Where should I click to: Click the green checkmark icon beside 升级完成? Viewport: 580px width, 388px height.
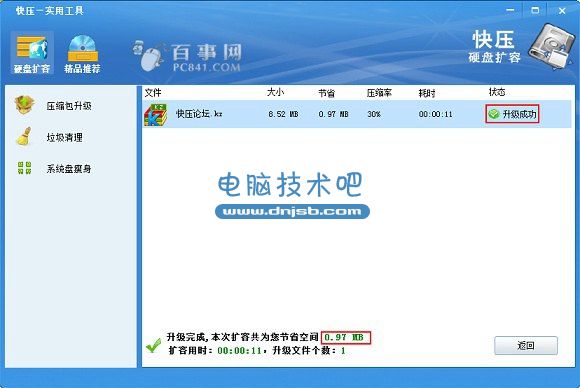tap(153, 345)
